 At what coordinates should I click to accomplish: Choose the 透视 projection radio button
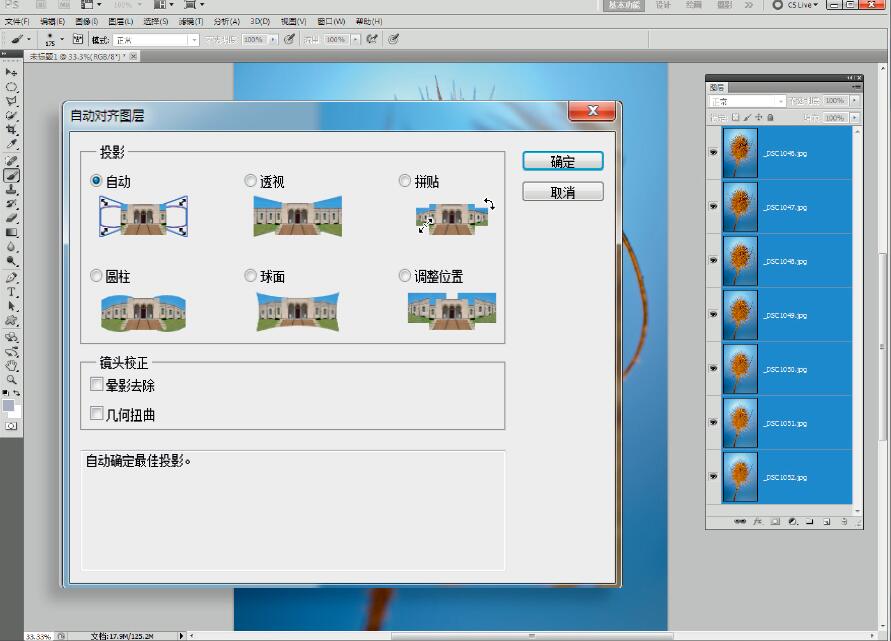[251, 181]
